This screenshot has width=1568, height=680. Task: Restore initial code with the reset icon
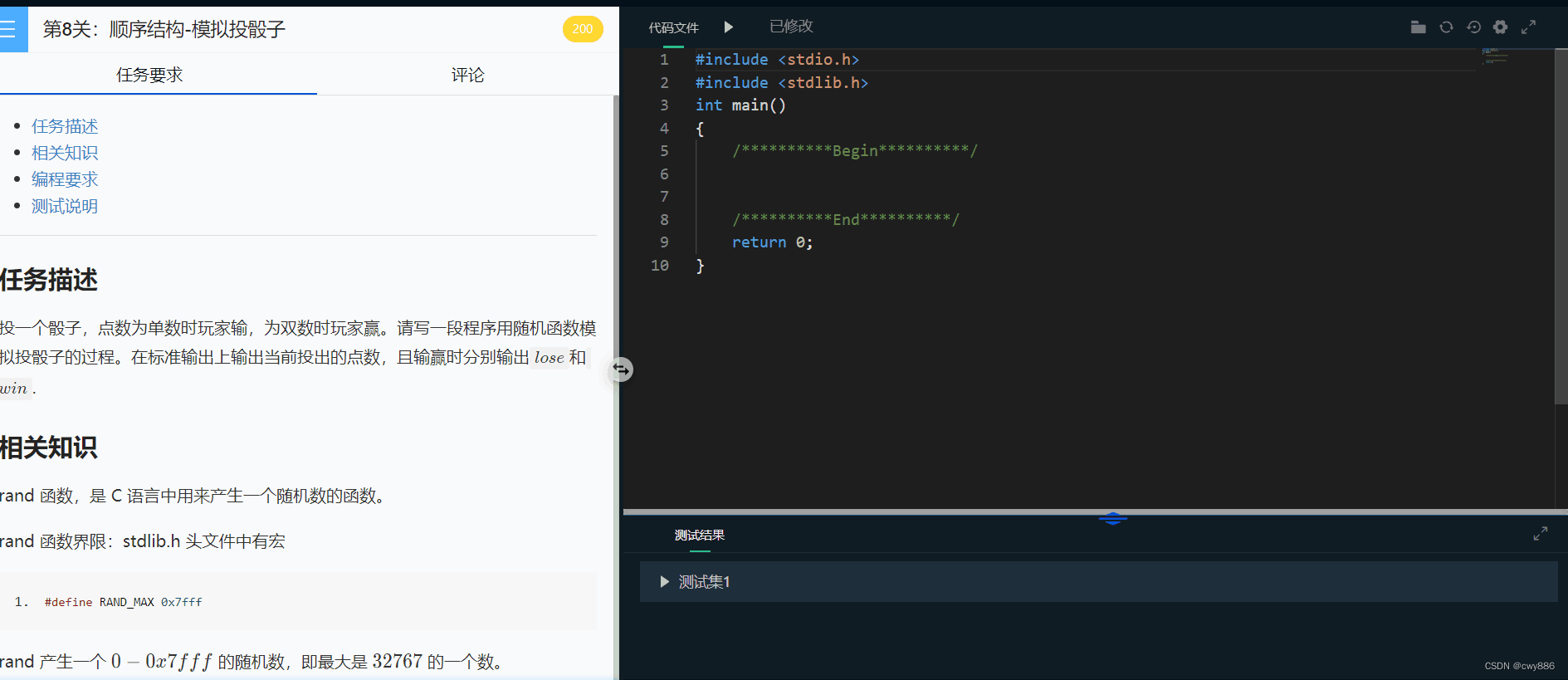coord(1473,27)
